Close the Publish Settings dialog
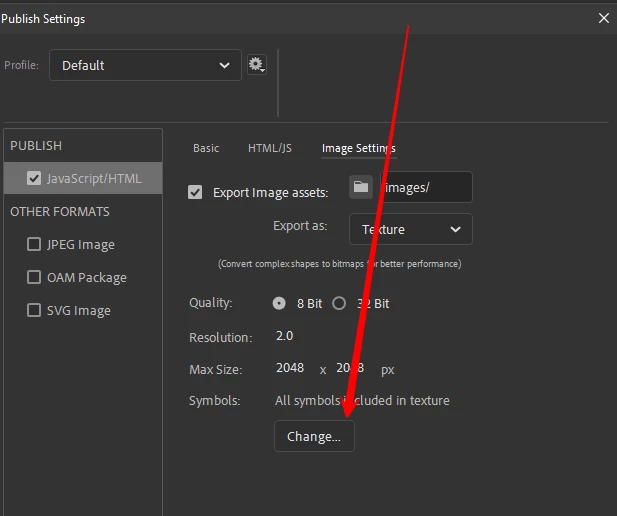The image size is (617, 516). click(604, 18)
